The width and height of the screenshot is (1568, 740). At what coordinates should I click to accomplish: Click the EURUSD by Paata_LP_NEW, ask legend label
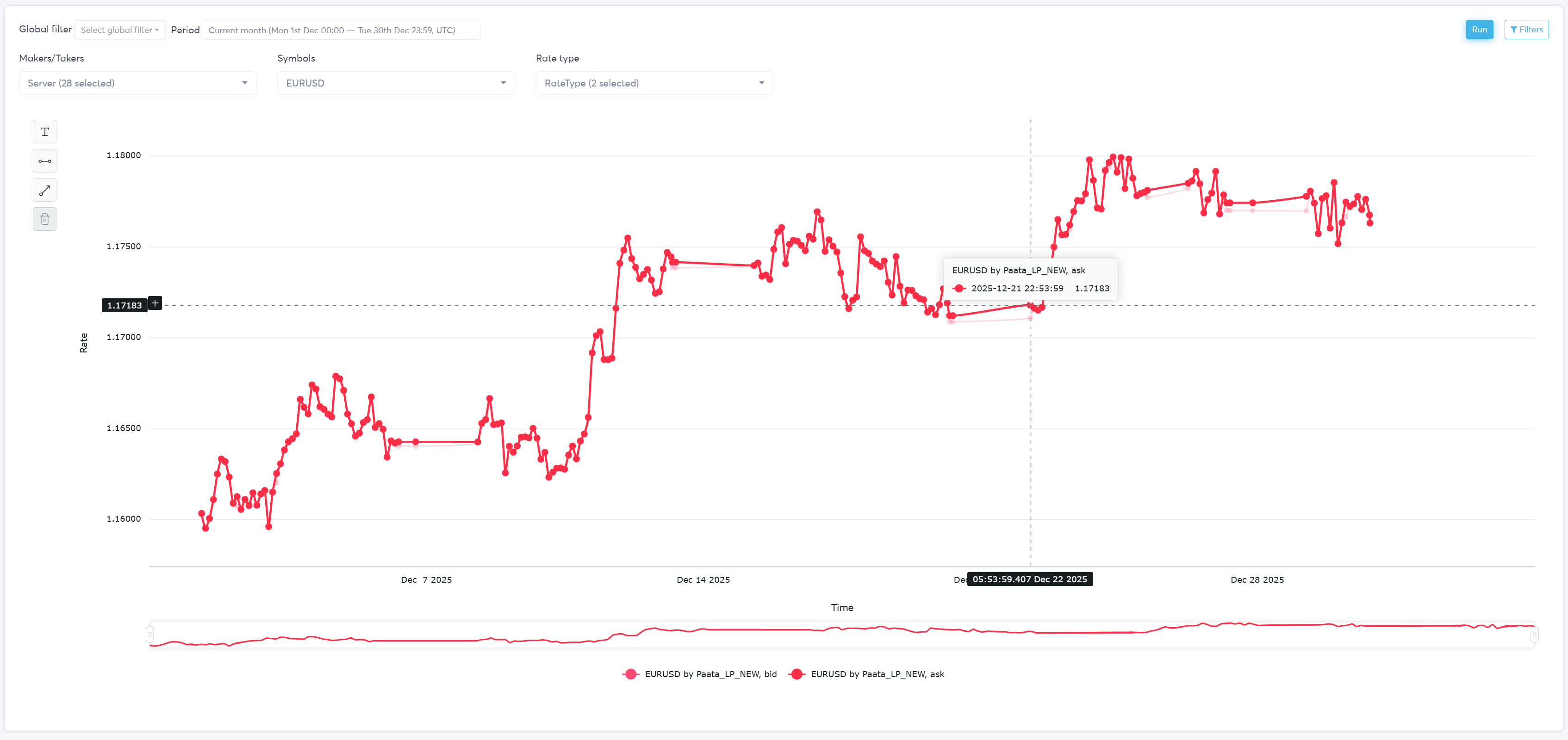877,674
